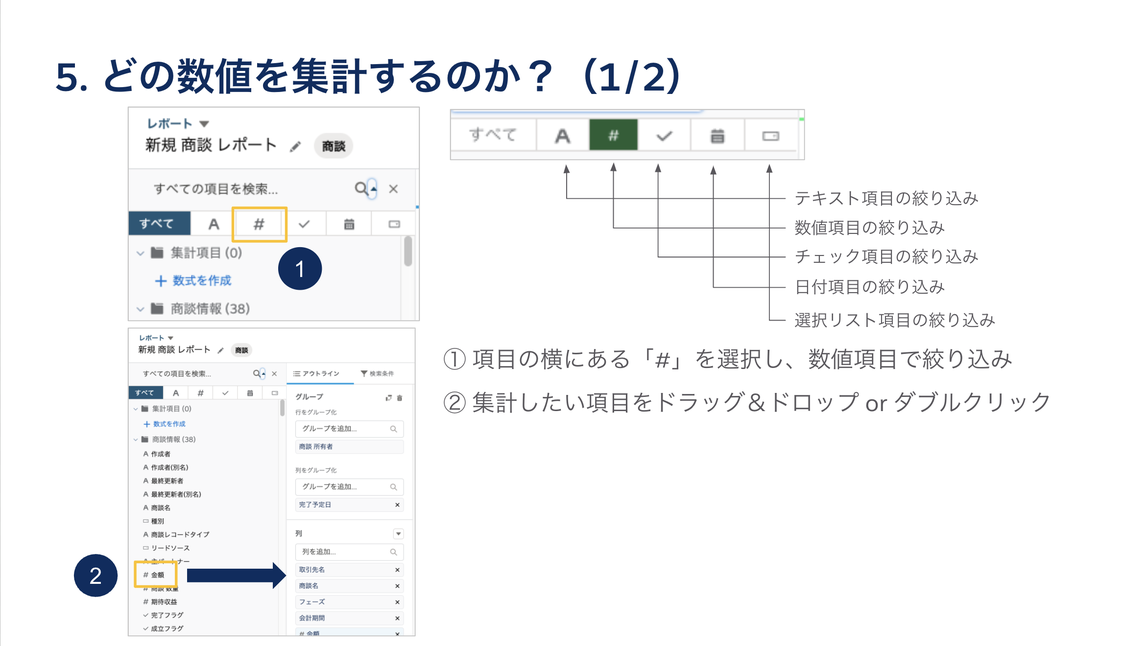The image size is (1148, 646).
Task: Select the picklist filter icon in the enlarged filter bar
Action: 770,135
